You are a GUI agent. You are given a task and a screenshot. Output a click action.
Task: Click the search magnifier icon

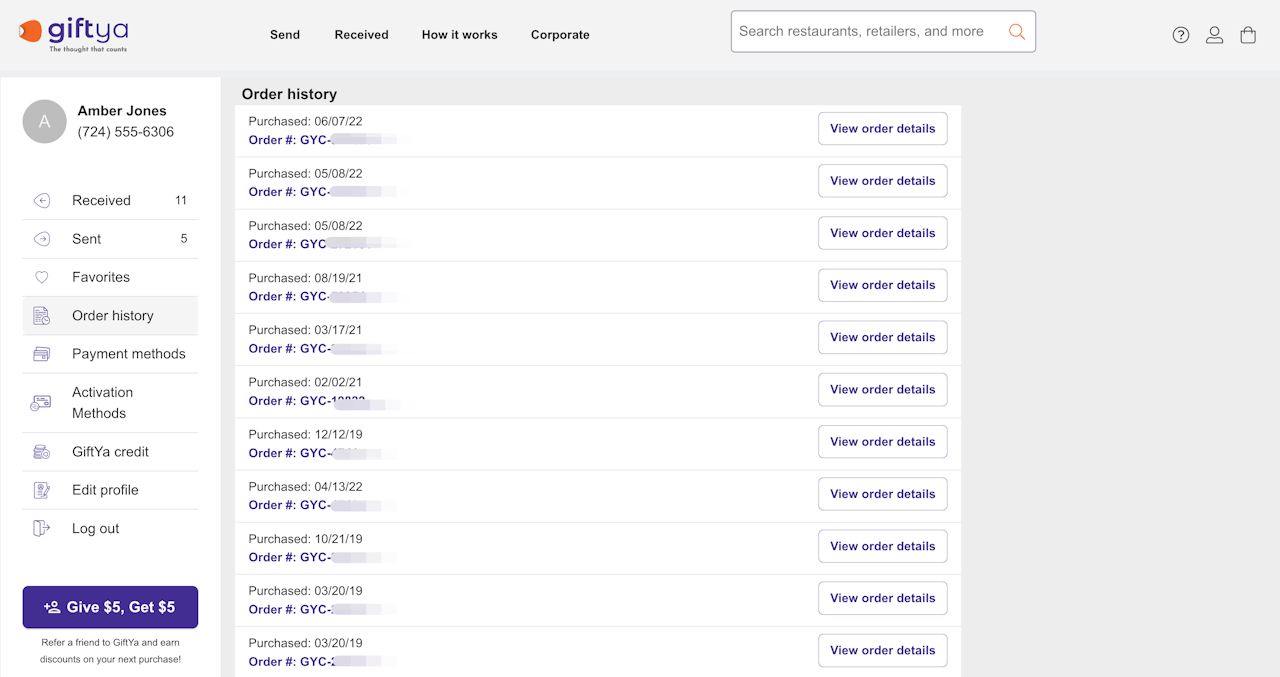click(x=1016, y=32)
